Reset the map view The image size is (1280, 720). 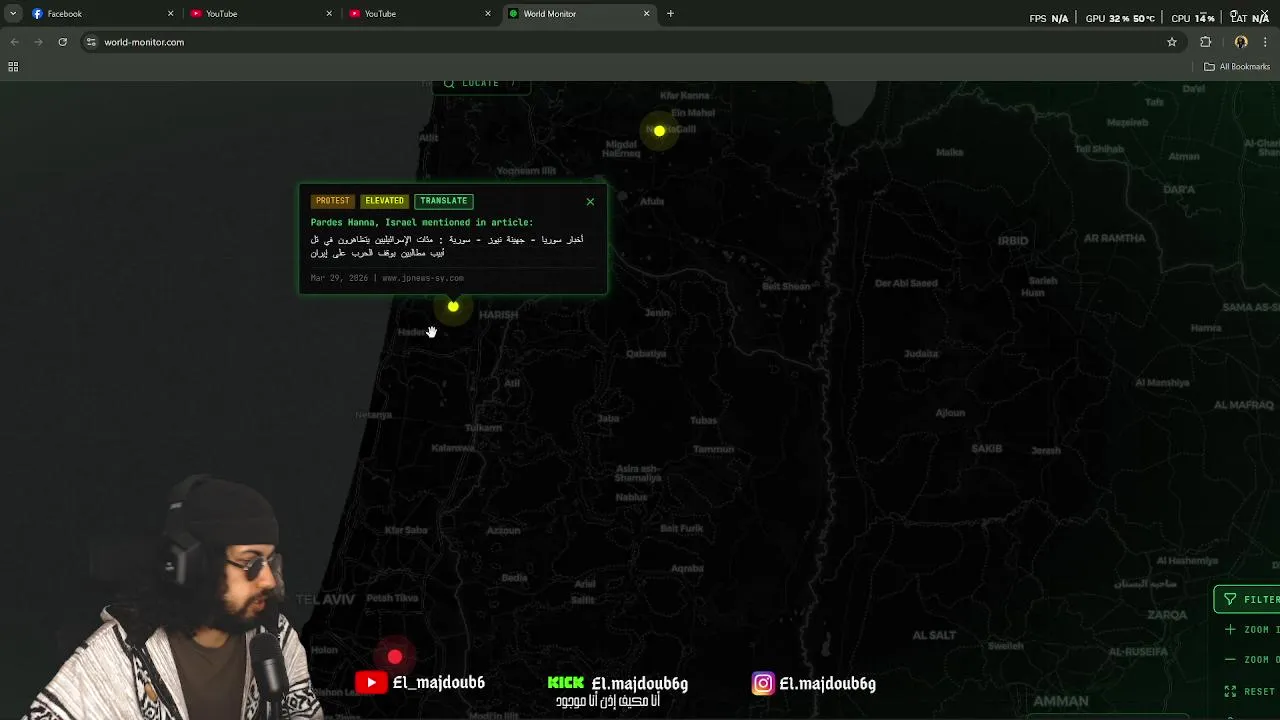click(1250, 691)
